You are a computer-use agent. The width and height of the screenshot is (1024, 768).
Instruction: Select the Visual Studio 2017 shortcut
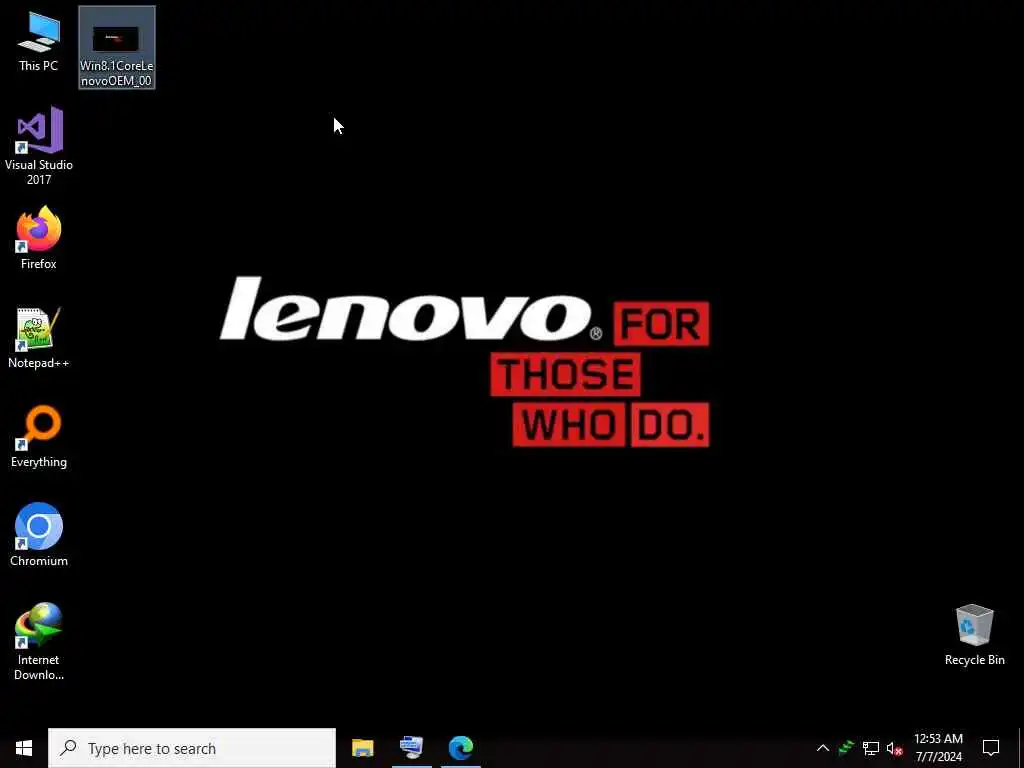(39, 146)
